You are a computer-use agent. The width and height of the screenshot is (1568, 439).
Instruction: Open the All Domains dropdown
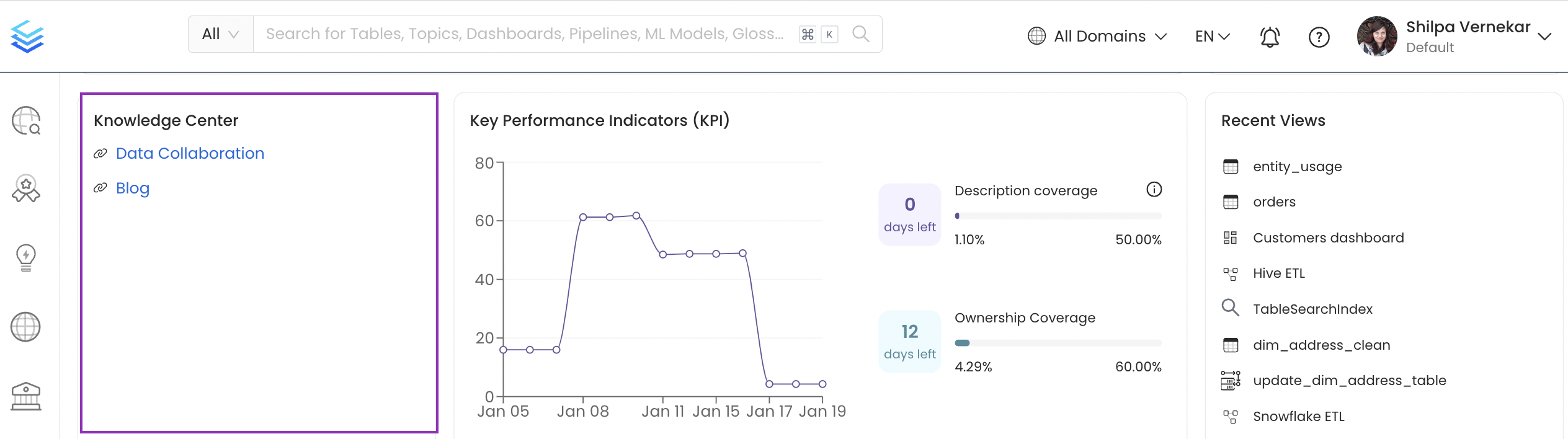point(1097,36)
